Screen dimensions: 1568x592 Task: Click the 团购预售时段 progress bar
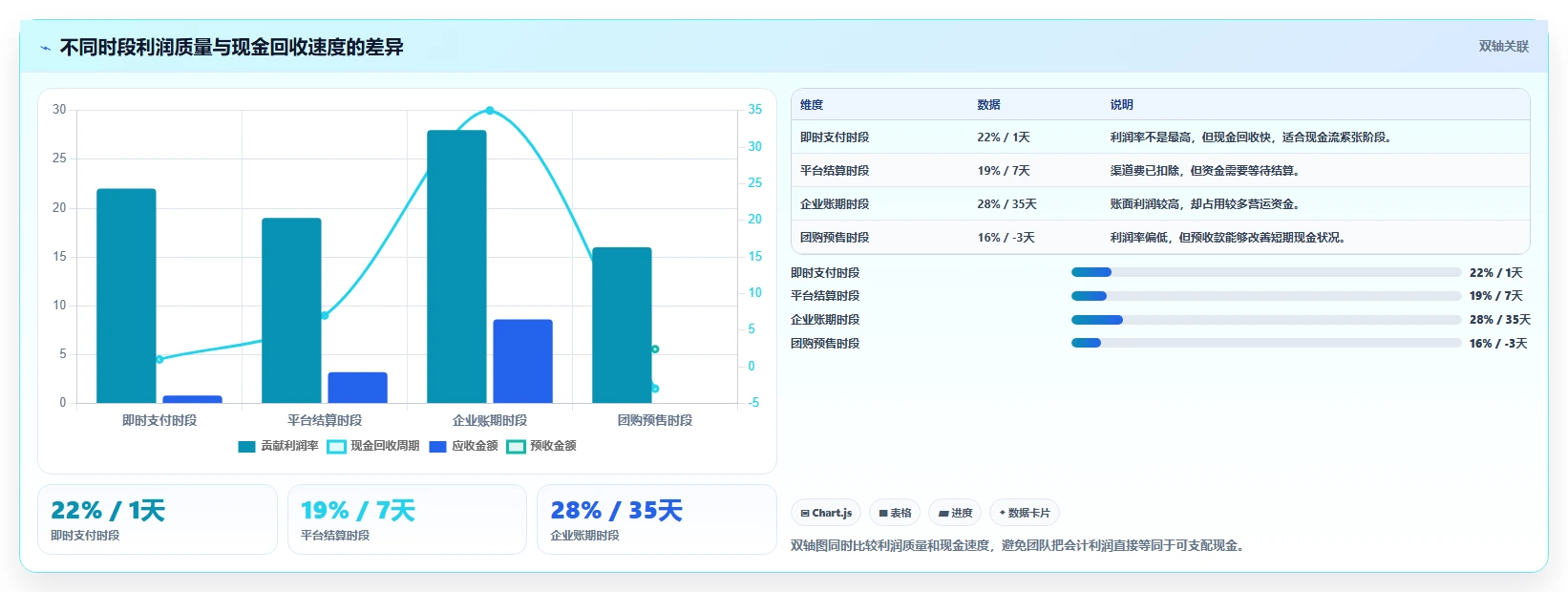(1266, 343)
